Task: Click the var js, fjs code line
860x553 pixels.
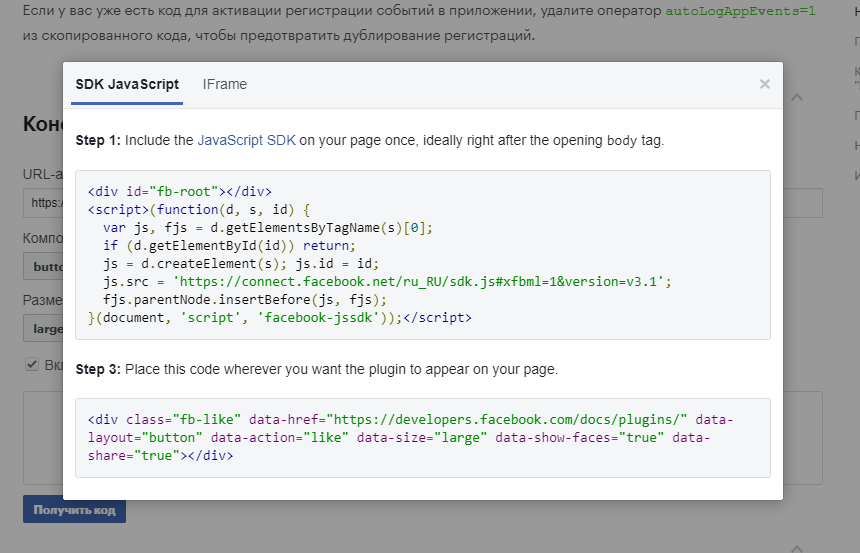Action: pos(268,228)
